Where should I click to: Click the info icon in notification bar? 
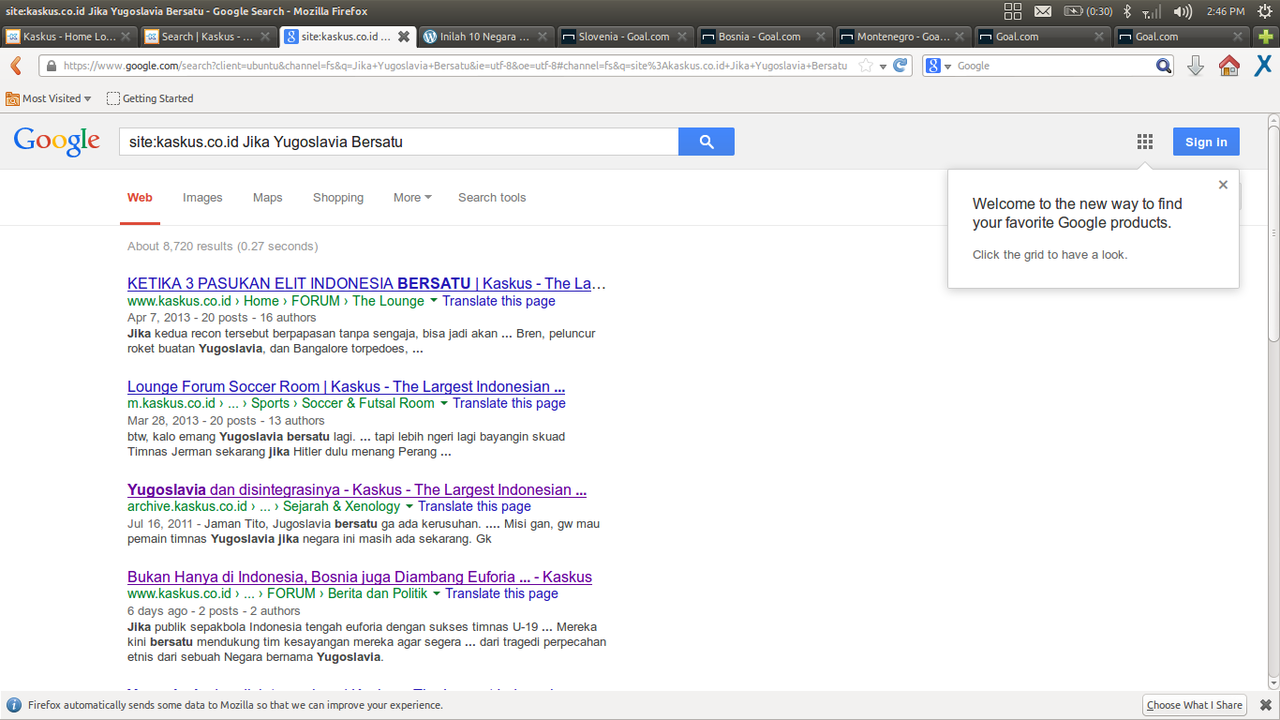[14, 705]
